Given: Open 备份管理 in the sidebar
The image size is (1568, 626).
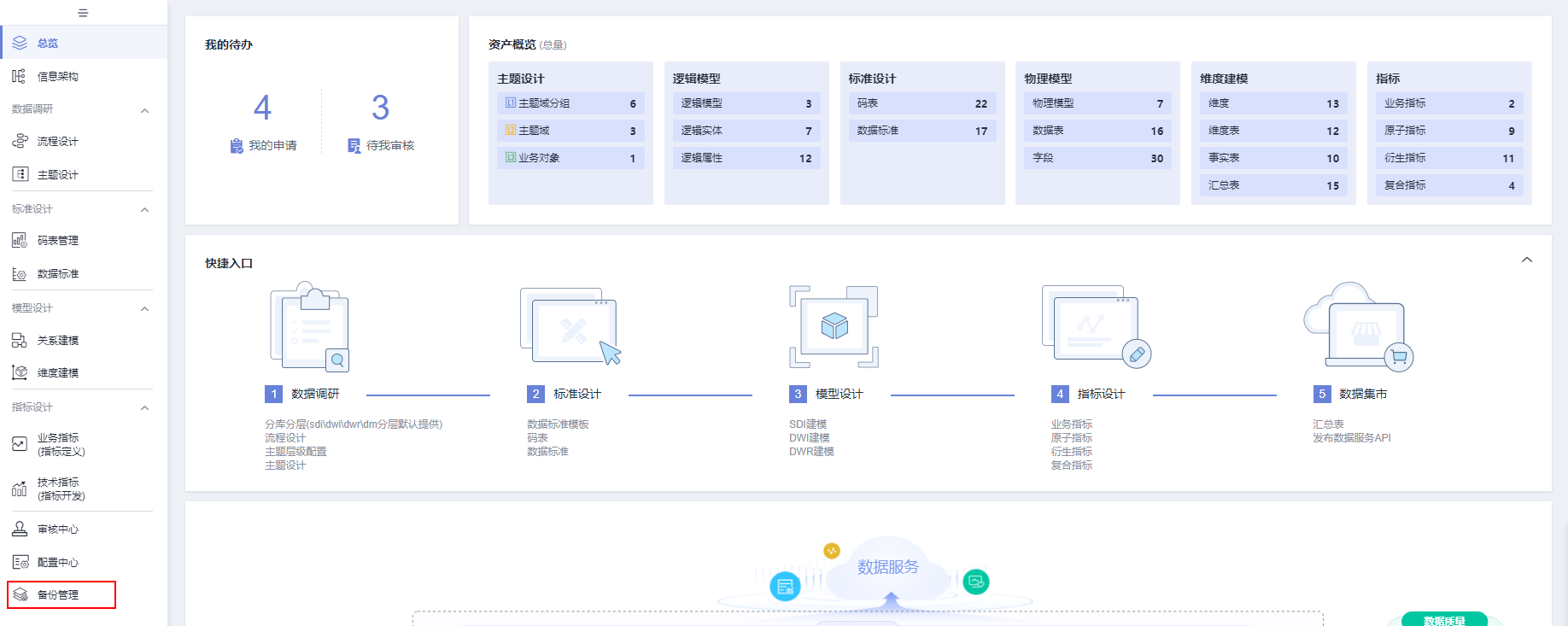Looking at the screenshot, I should click(58, 594).
